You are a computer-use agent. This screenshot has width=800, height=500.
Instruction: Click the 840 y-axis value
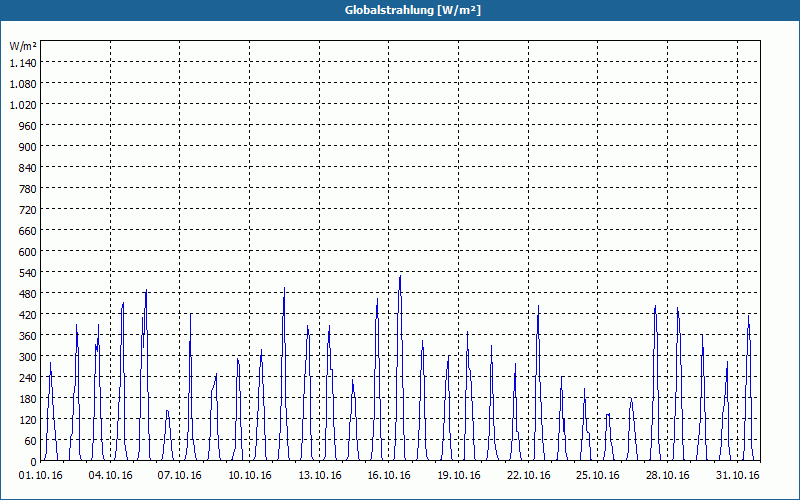(x=28, y=167)
